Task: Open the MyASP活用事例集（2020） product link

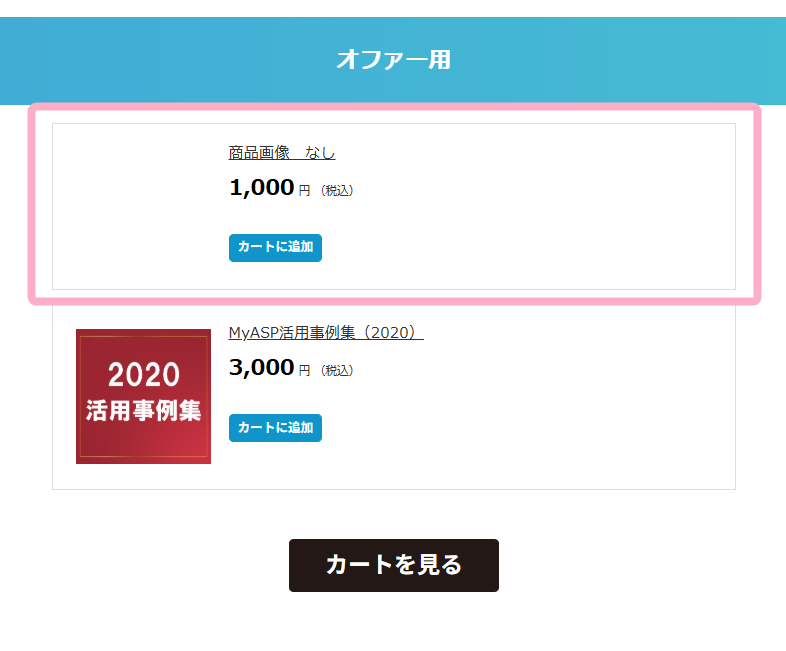Action: [x=326, y=332]
